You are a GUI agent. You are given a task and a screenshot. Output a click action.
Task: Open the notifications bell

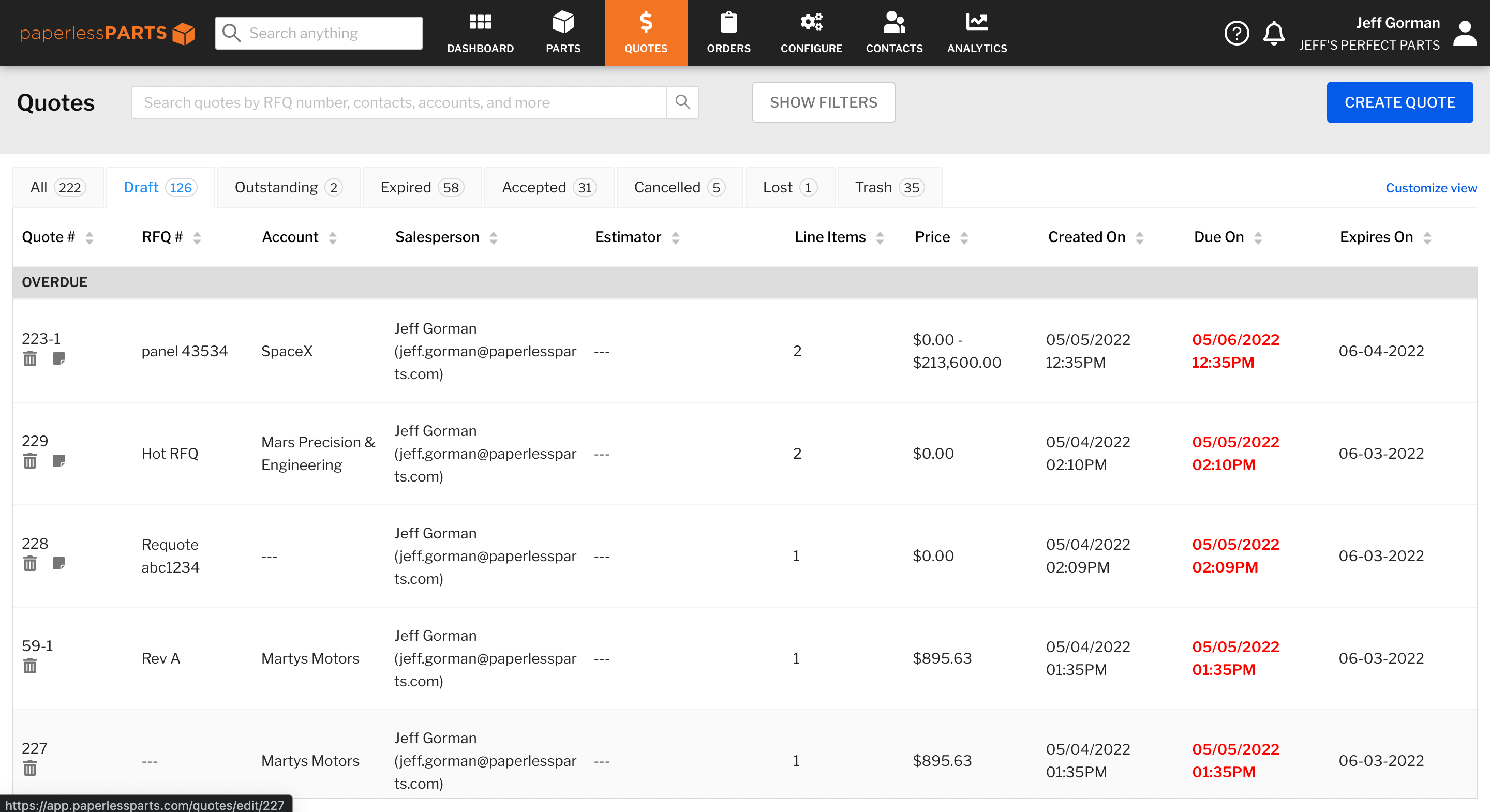tap(1274, 33)
